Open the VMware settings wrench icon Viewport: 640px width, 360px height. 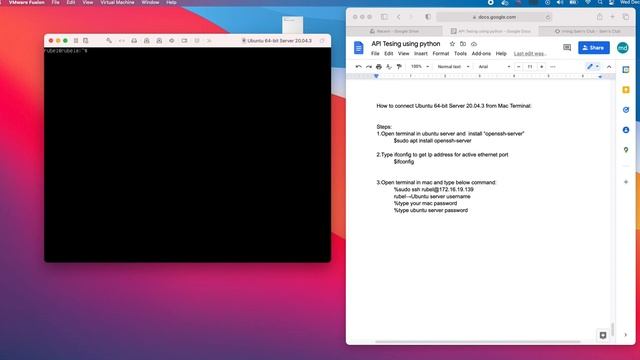pyautogui.click(x=109, y=40)
